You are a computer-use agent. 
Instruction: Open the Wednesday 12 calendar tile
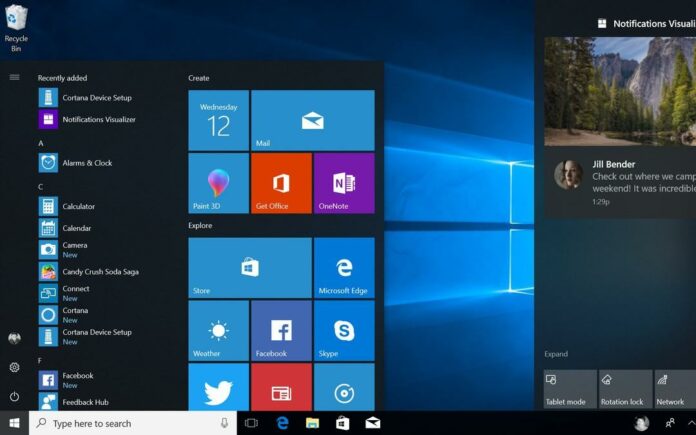(x=218, y=120)
